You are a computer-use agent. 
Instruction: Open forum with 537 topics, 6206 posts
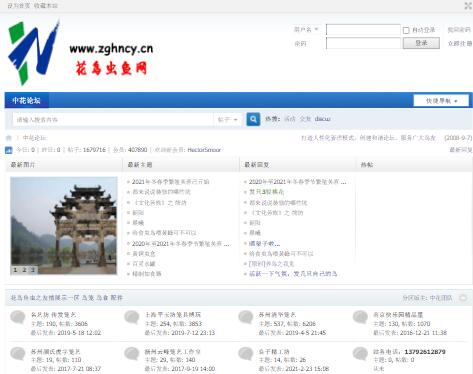(x=277, y=315)
